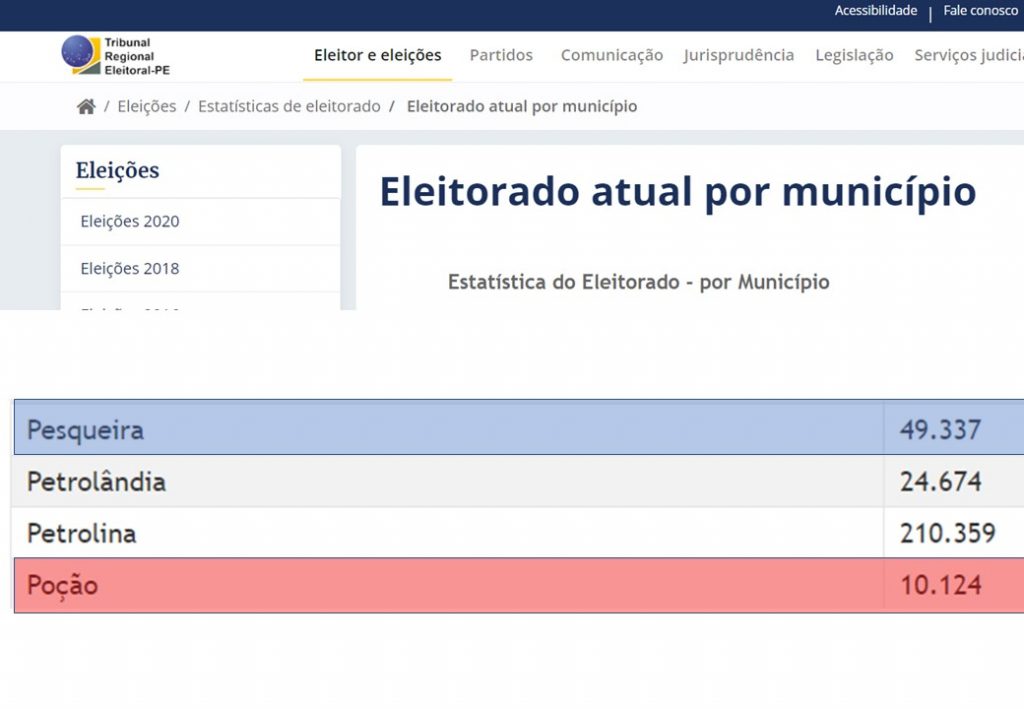1024x709 pixels.
Task: Open the Serviços judiciais menu
Action: (x=968, y=56)
